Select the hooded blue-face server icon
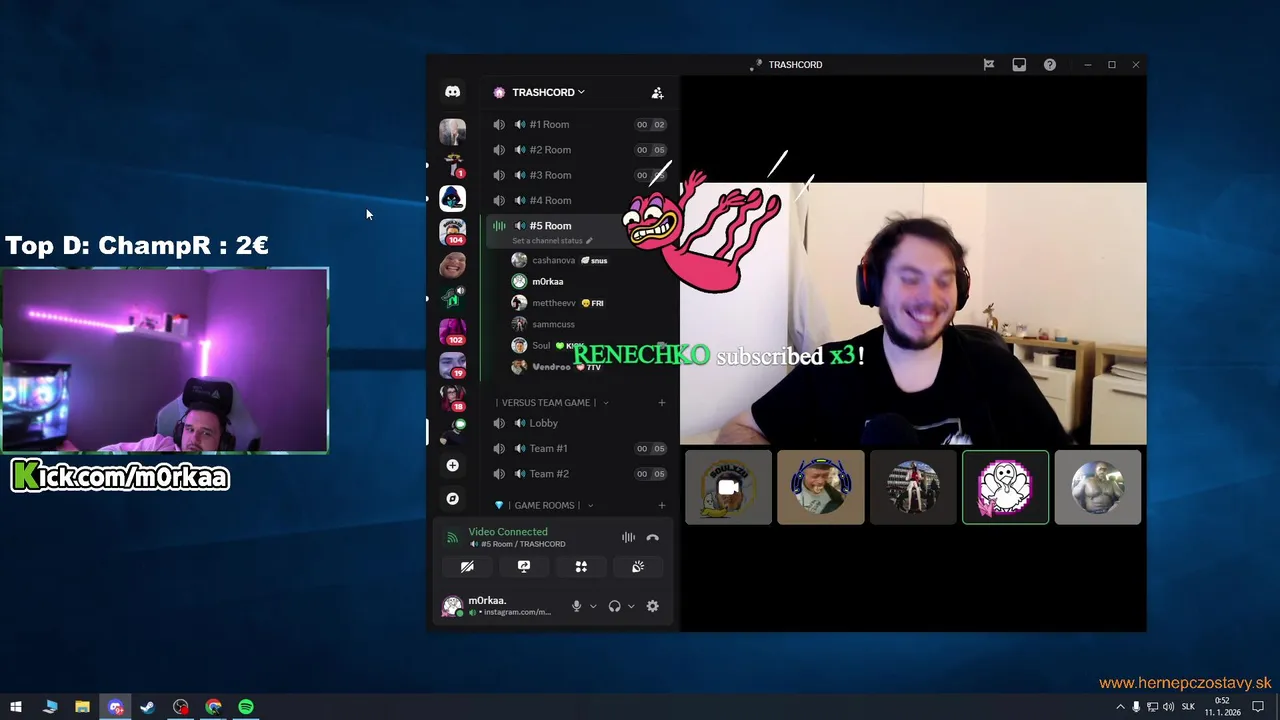The height and width of the screenshot is (720, 1280). [452, 198]
